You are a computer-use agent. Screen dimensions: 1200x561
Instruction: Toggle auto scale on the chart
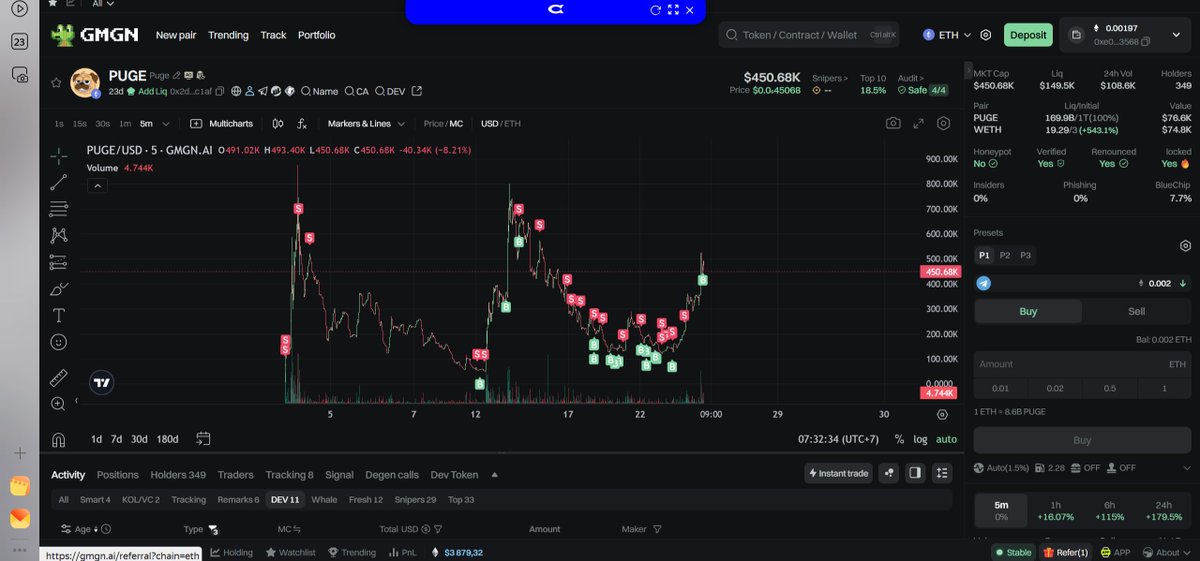click(x=946, y=439)
